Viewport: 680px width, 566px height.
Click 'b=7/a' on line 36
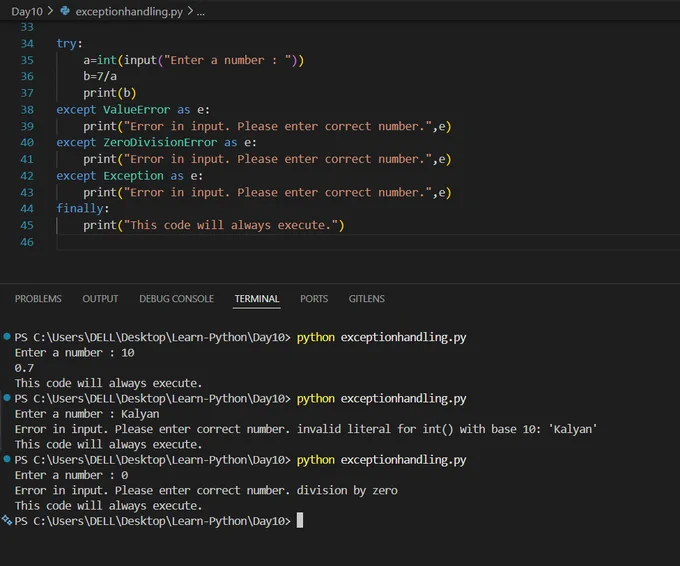click(x=100, y=76)
